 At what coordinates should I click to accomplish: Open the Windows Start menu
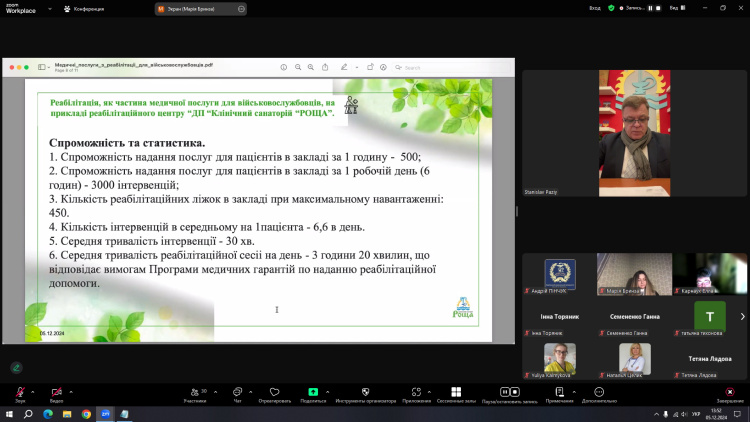(x=9, y=414)
